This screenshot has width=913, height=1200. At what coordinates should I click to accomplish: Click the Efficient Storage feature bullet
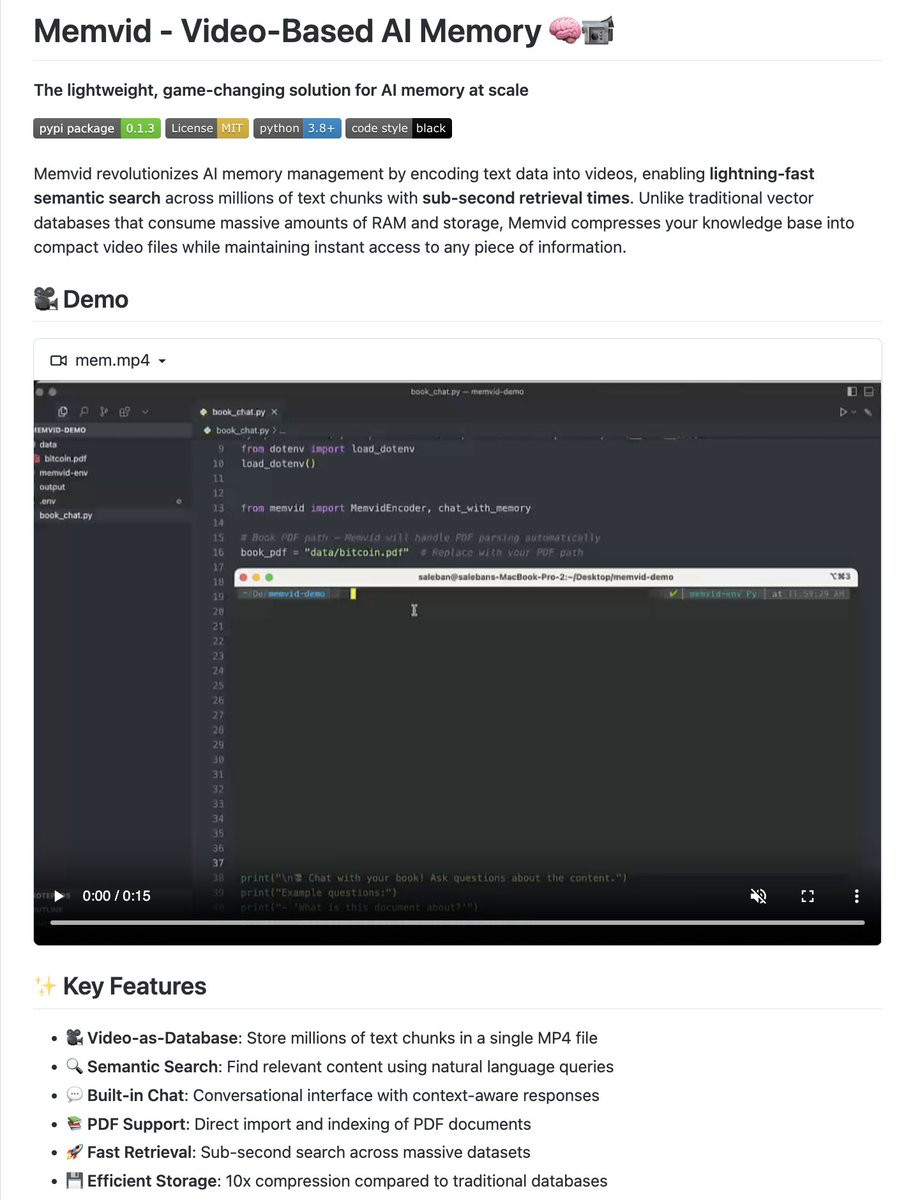pyautogui.click(x=336, y=1181)
